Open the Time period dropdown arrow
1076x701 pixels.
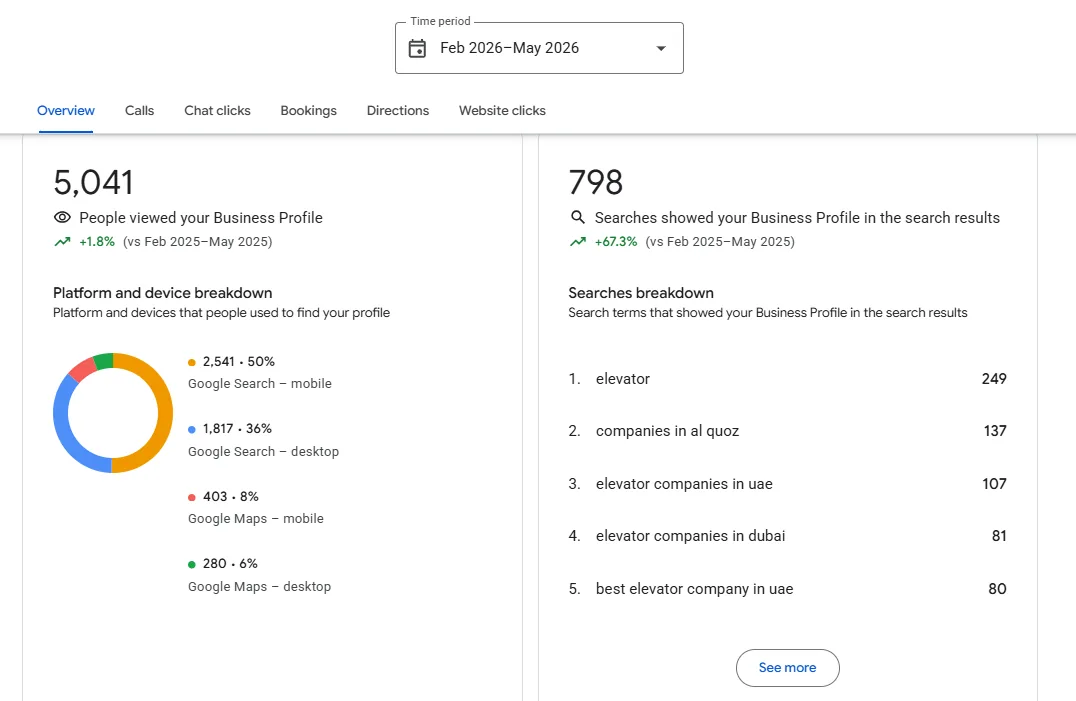click(x=661, y=48)
